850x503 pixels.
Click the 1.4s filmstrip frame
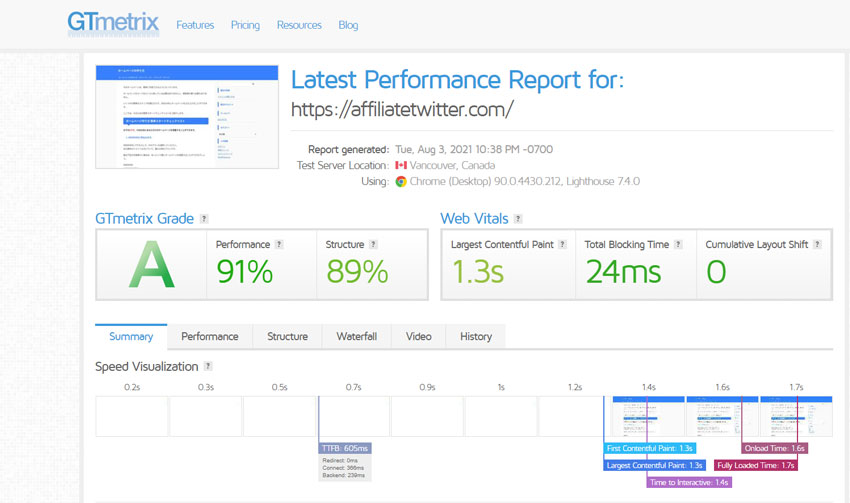(648, 416)
